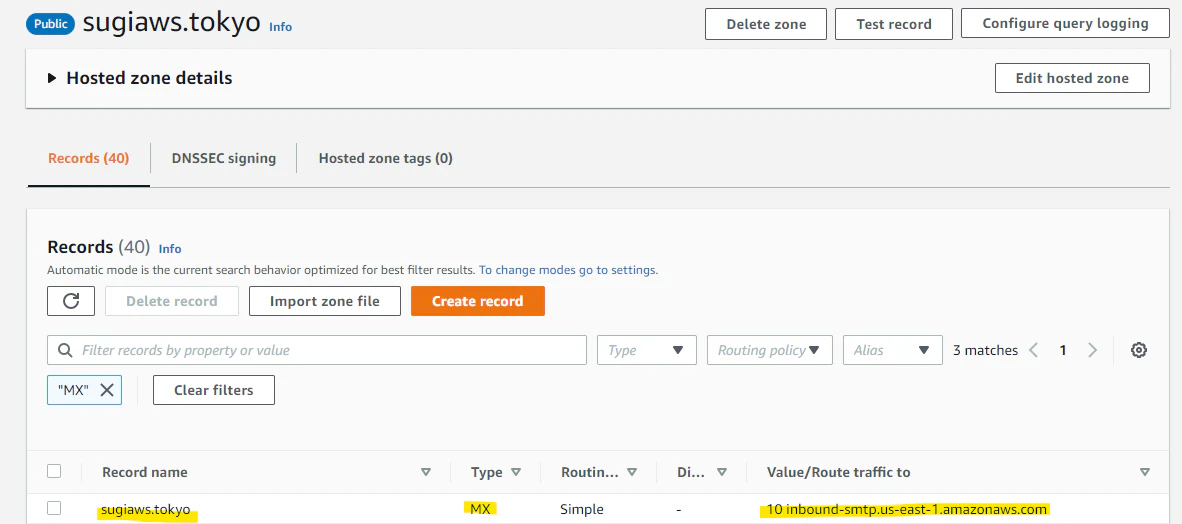The image size is (1182, 524).
Task: Switch to the Records (40) tab
Action: click(x=88, y=158)
